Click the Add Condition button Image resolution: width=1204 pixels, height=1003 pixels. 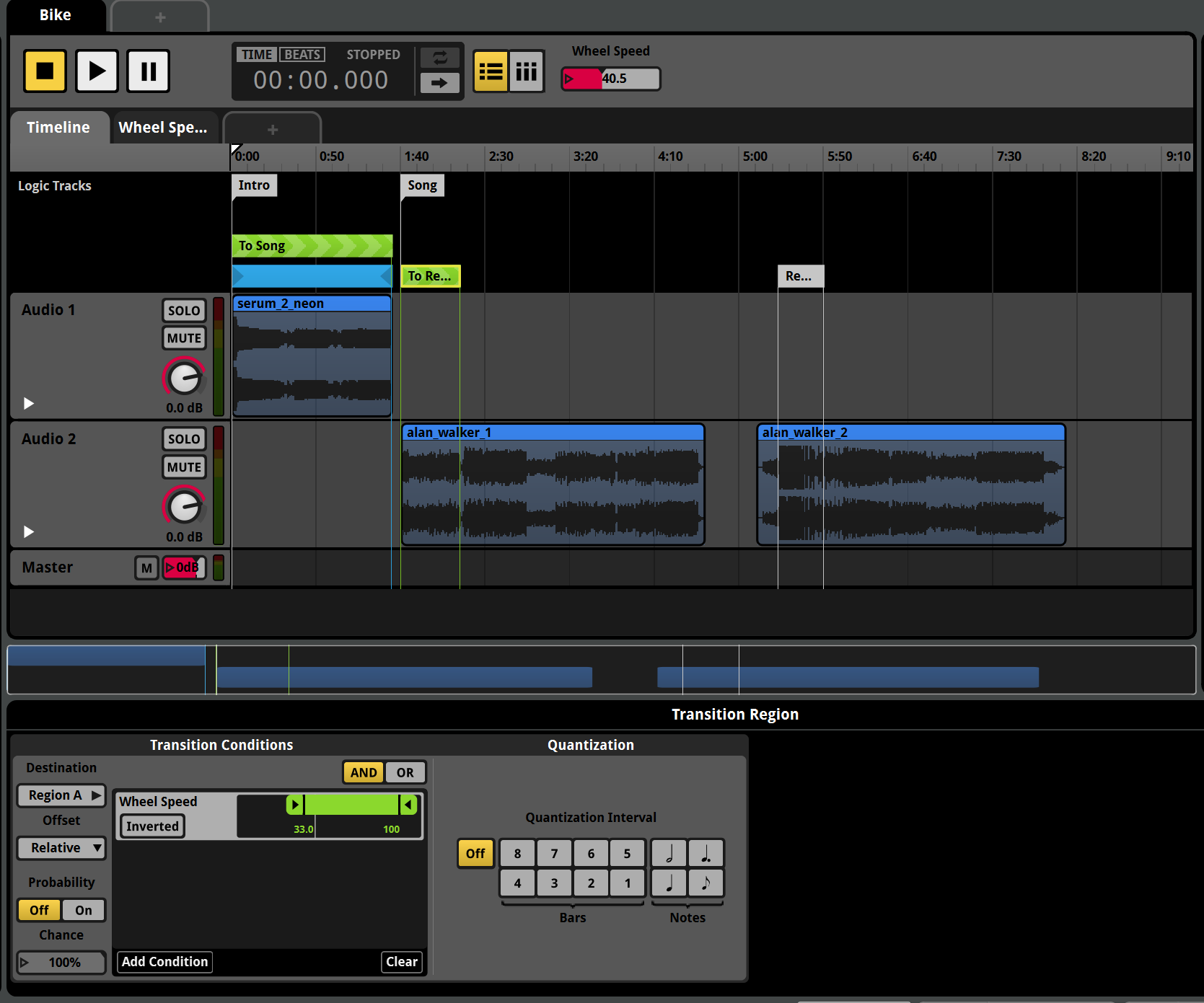click(x=164, y=961)
